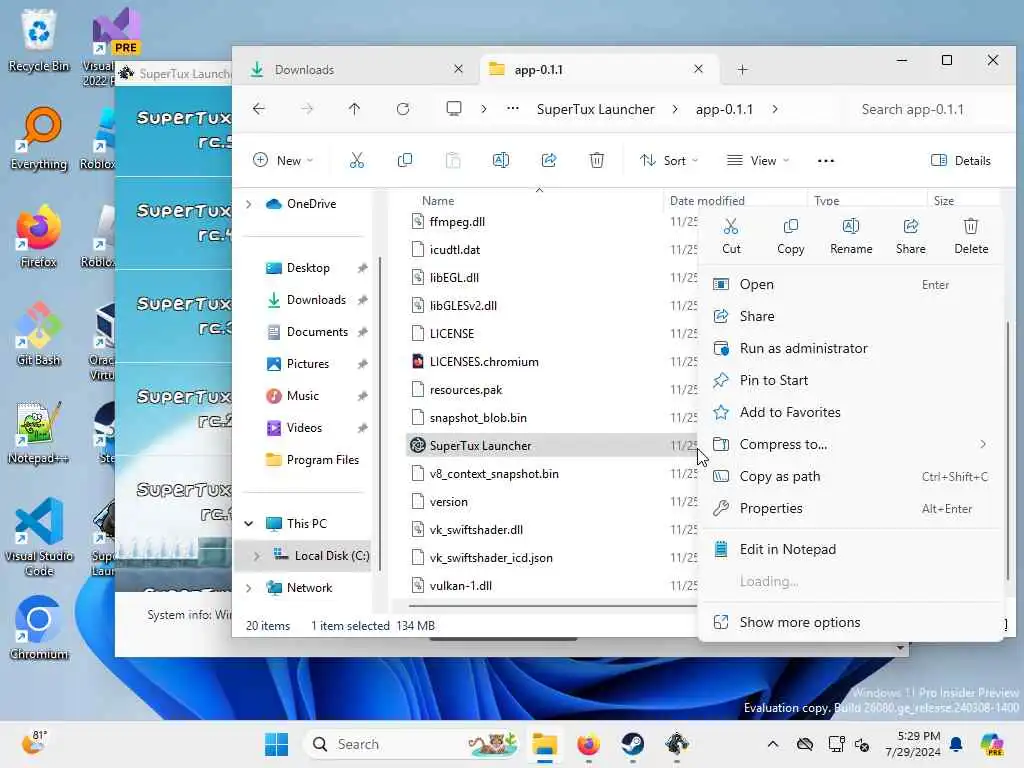This screenshot has height=768, width=1024.
Task: Refresh the folder view
Action: [x=403, y=109]
